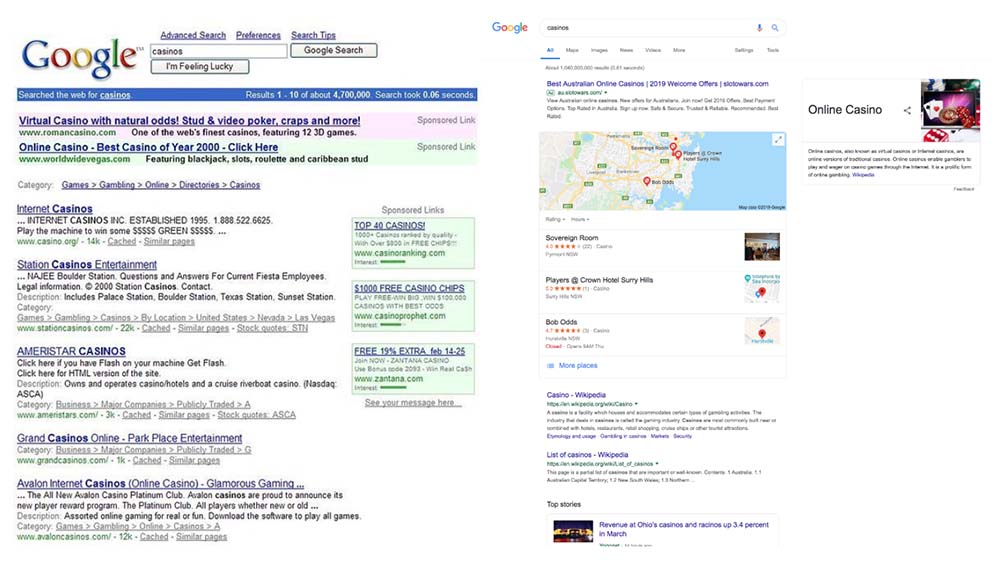Click the Ohio casinos top story thumbnail

pyautogui.click(x=573, y=531)
